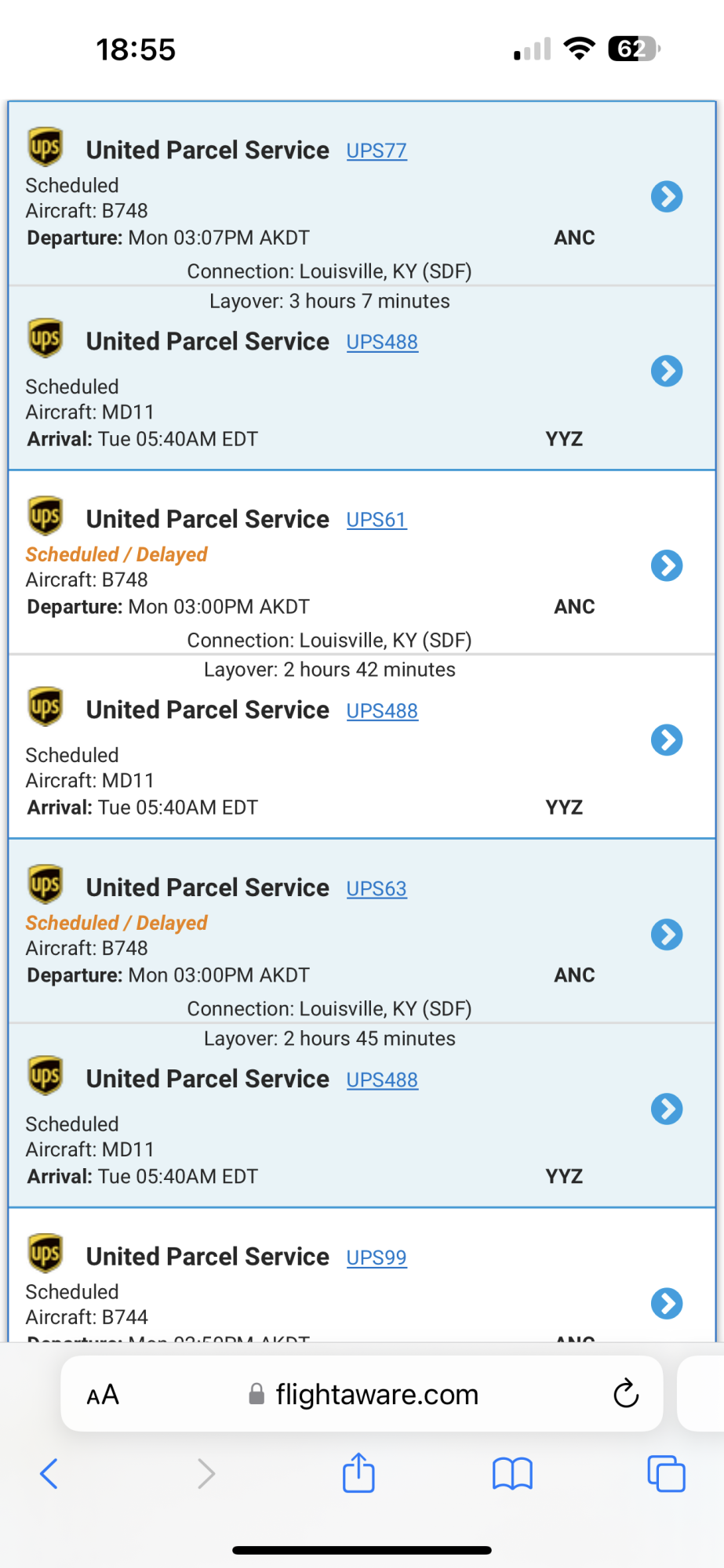The width and height of the screenshot is (724, 1568).
Task: Open the UPS77 flight link
Action: (377, 151)
